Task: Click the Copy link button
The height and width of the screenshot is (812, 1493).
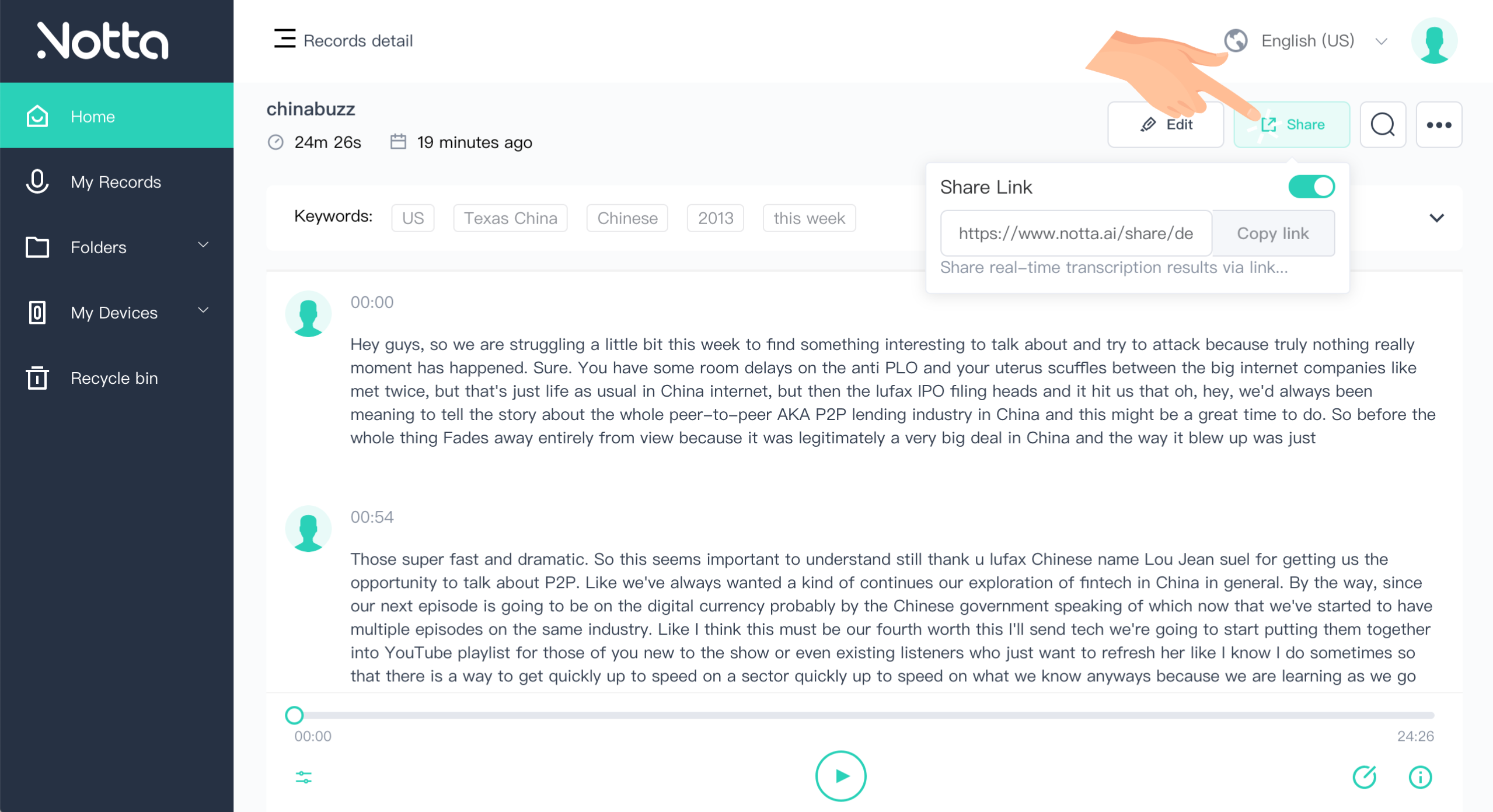Action: [1273, 233]
